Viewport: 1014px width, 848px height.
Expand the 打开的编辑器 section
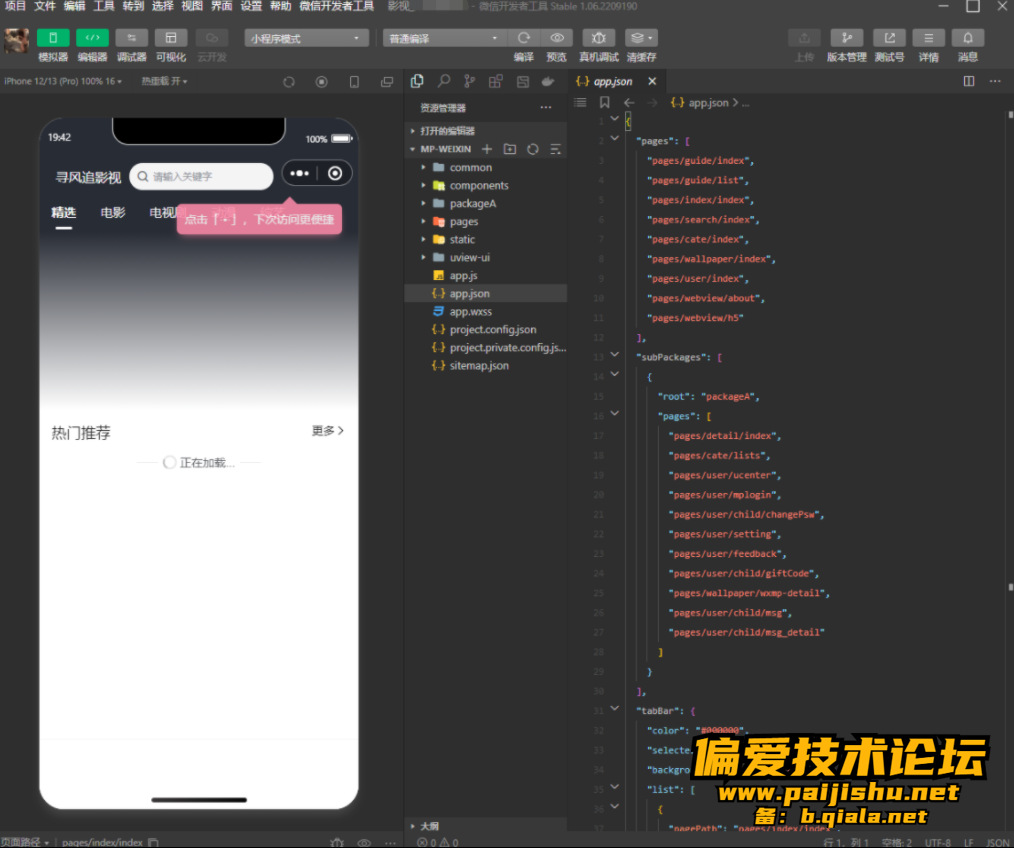[448, 131]
